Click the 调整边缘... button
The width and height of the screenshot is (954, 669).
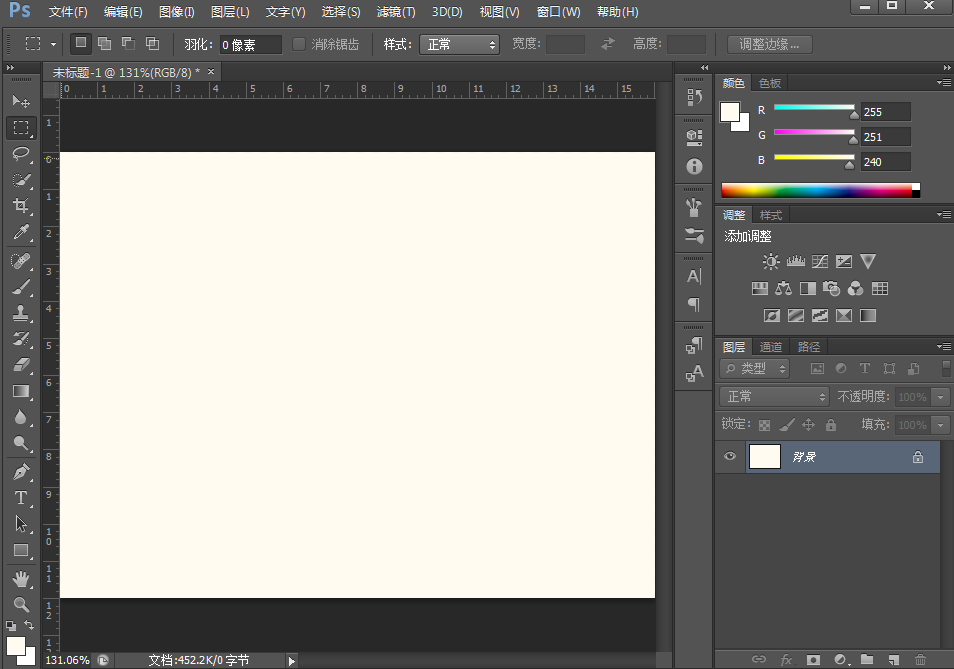[x=770, y=44]
